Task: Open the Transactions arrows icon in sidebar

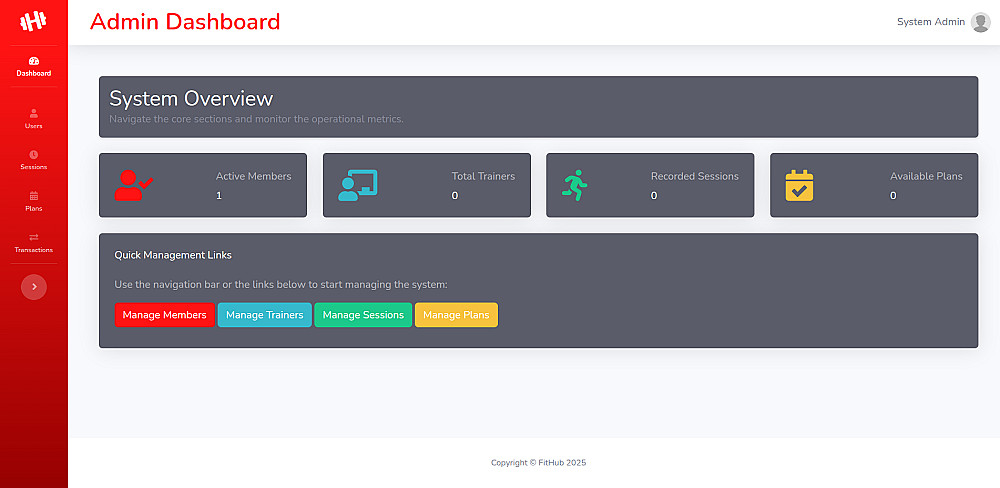Action: (34, 237)
